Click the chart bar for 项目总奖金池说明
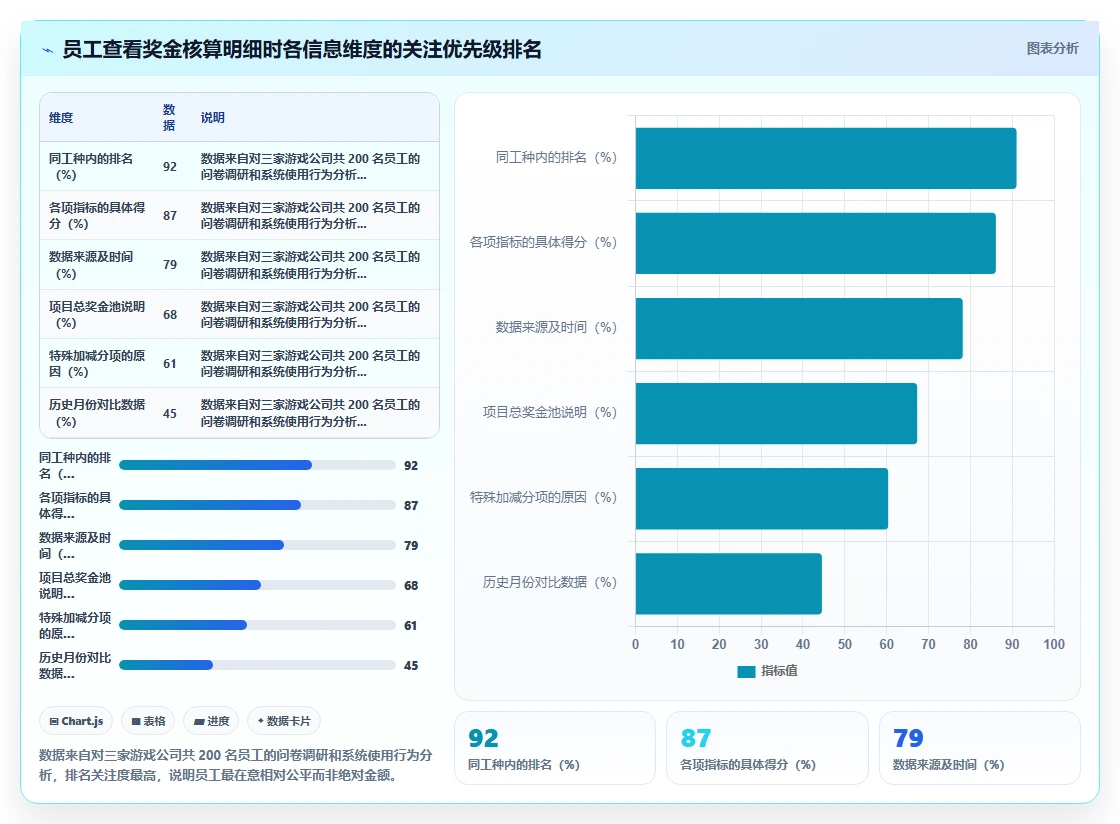1120x824 pixels. 776,413
